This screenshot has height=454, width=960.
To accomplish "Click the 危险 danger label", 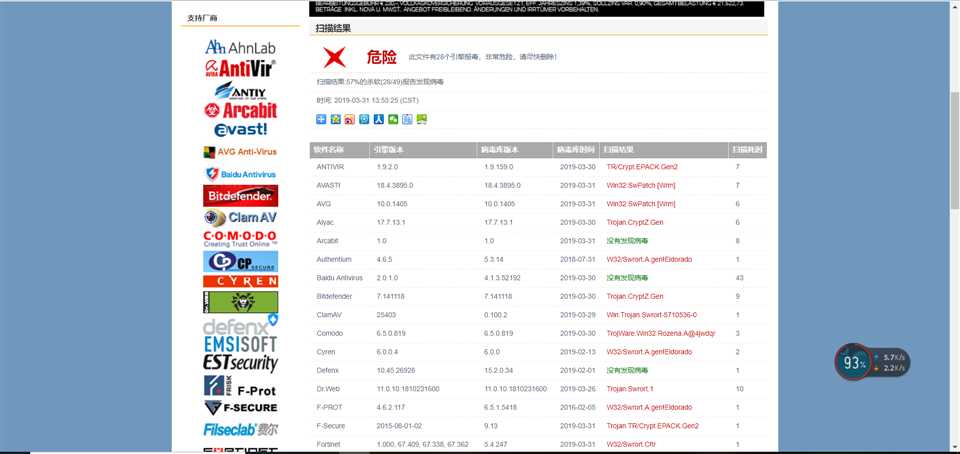I will pos(381,58).
